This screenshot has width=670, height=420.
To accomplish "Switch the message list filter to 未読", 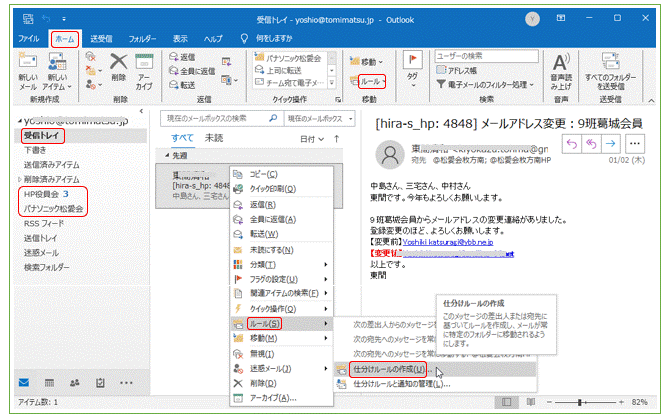I will pyautogui.click(x=213, y=138).
